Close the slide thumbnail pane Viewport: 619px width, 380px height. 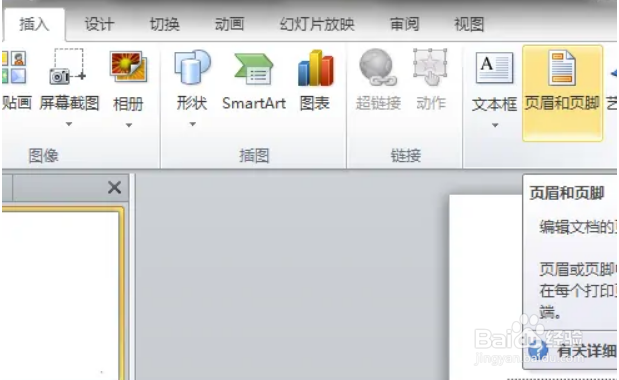point(114,187)
